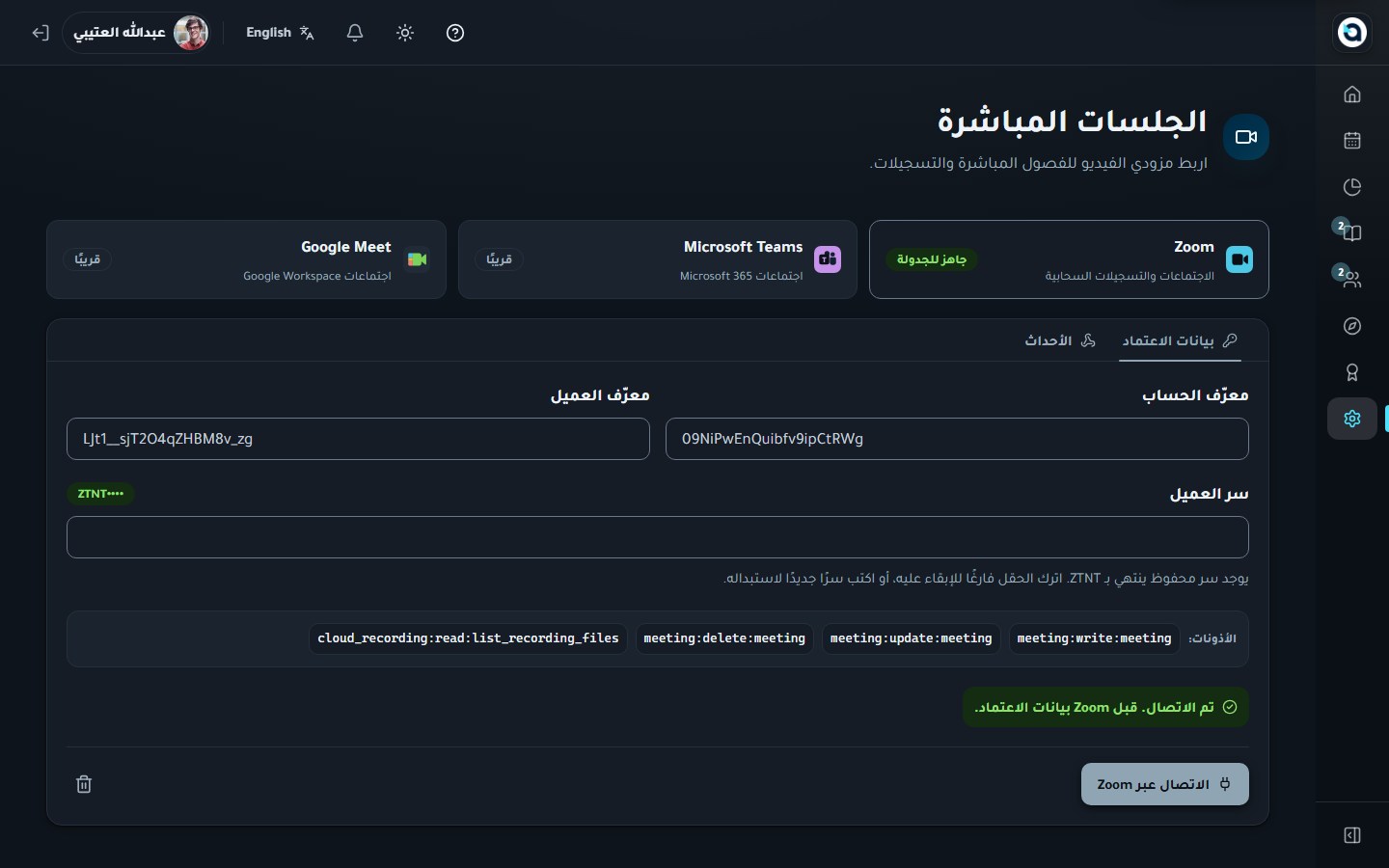This screenshot has width=1389, height=868.
Task: Open the compass explore sidebar icon
Action: pos(1351,326)
